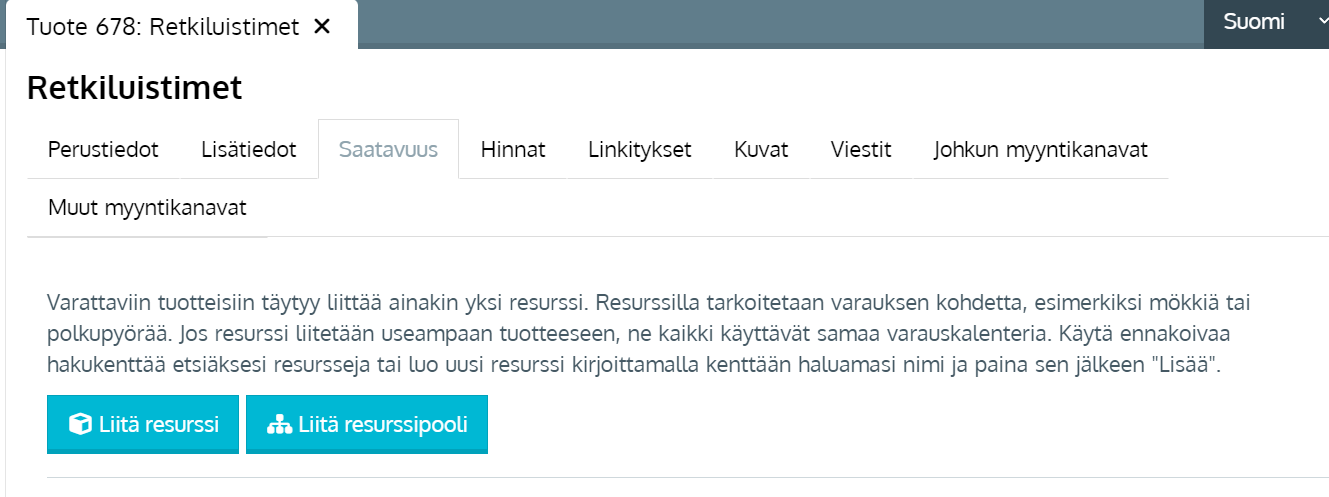Show the Kuvat tab
This screenshot has width=1329, height=497.
[761, 150]
